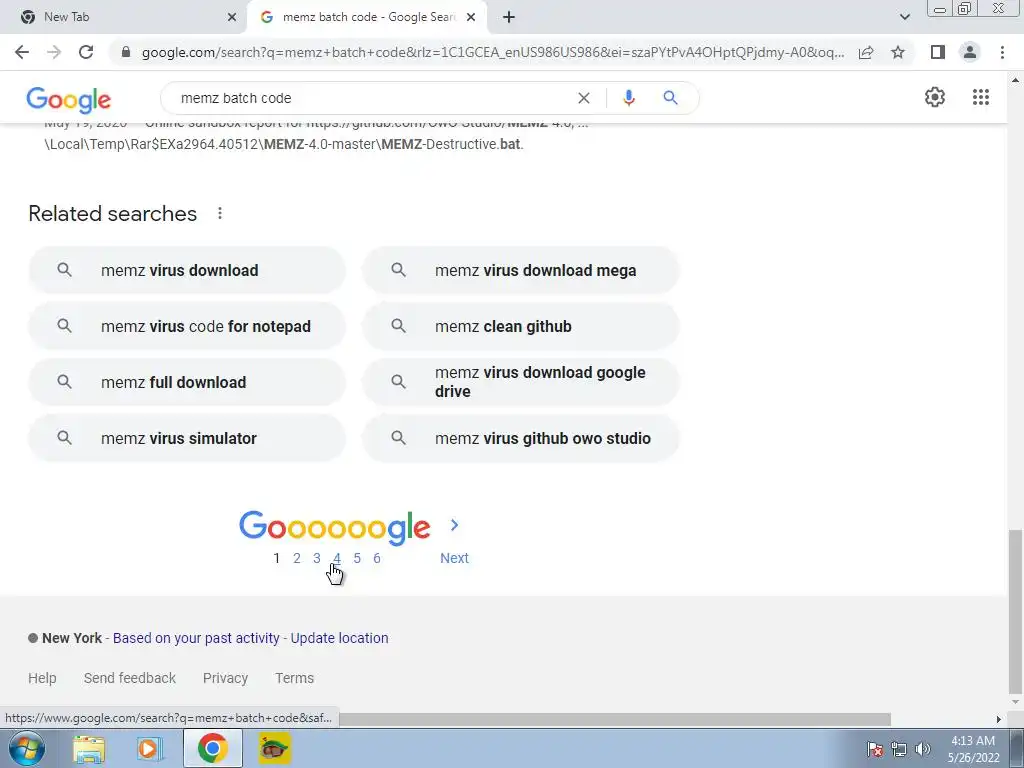Go to results page 2
1024x768 pixels.
coord(296,558)
